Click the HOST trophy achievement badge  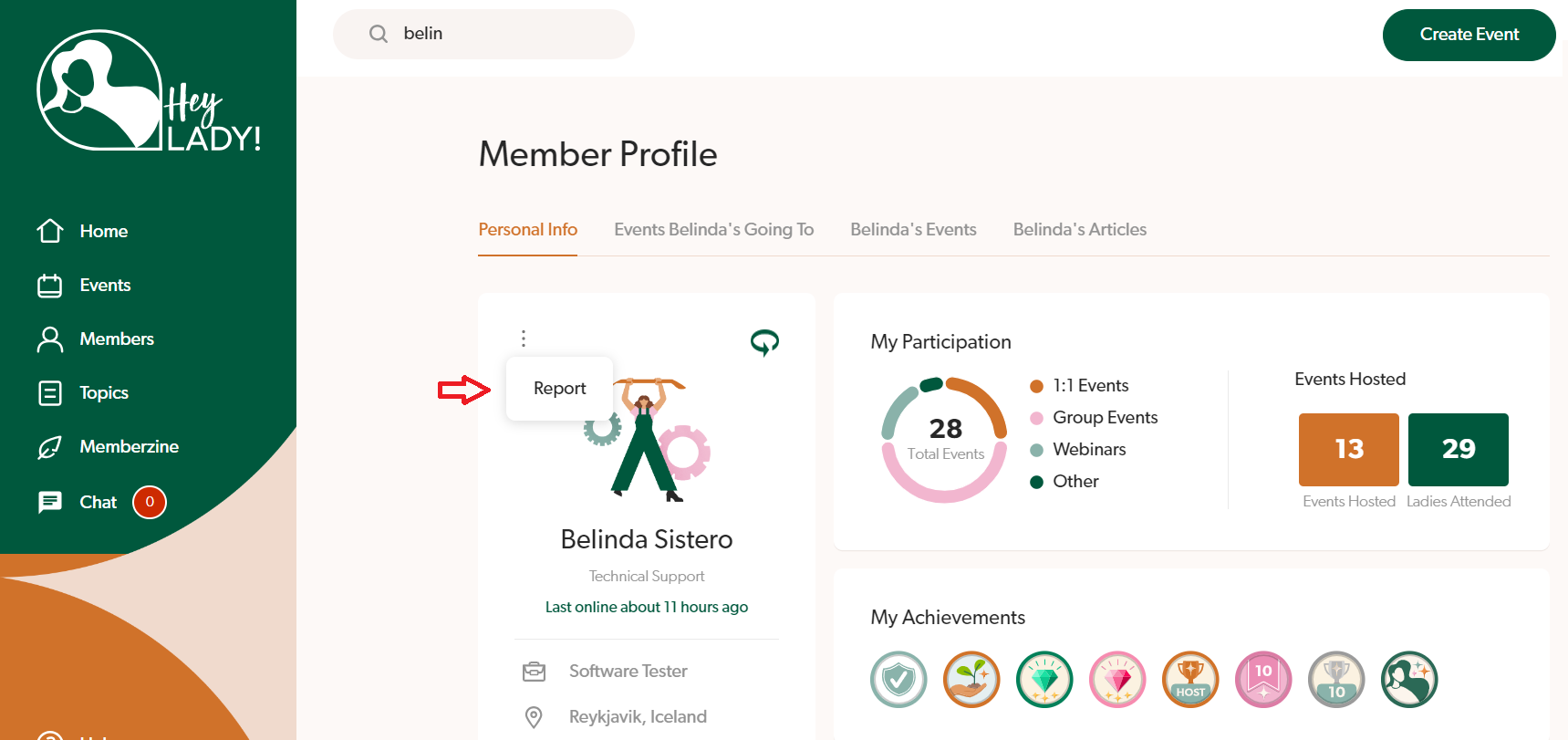1190,680
